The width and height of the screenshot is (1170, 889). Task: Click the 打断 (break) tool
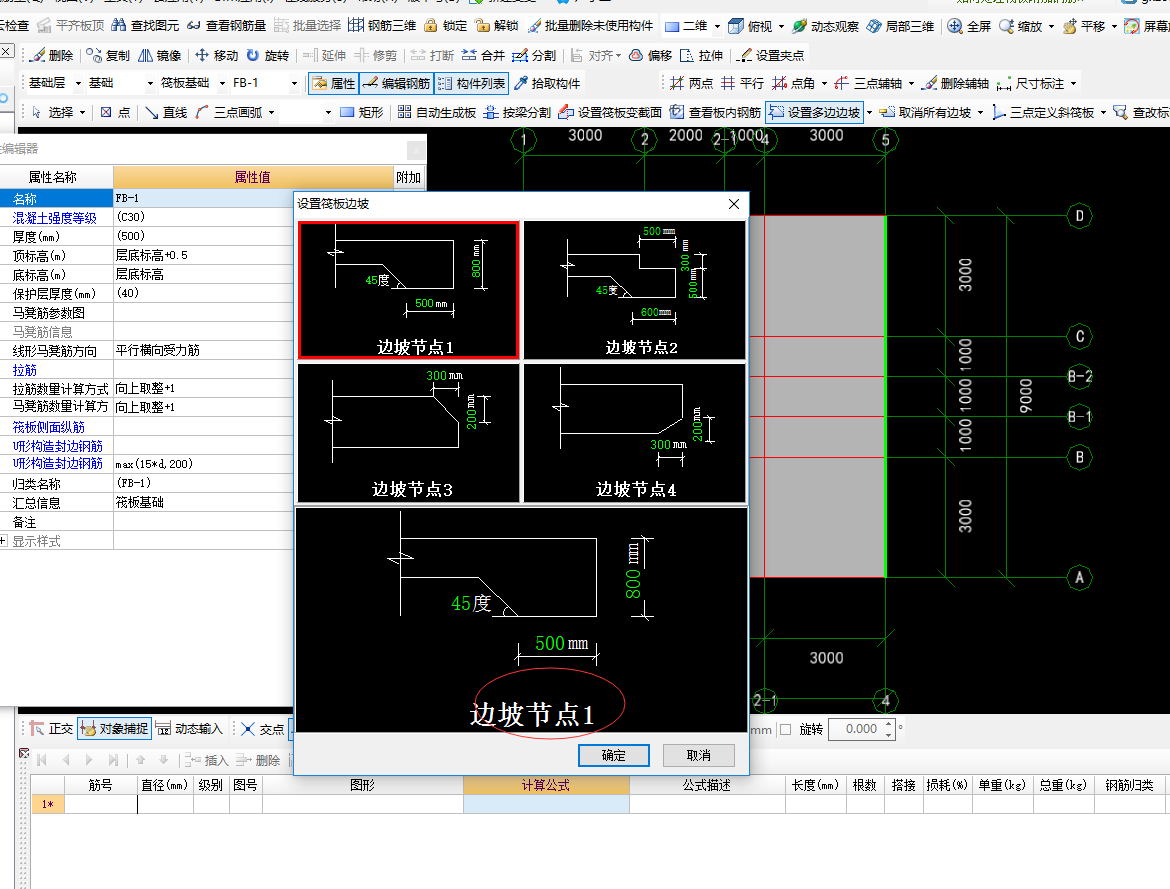[432, 55]
